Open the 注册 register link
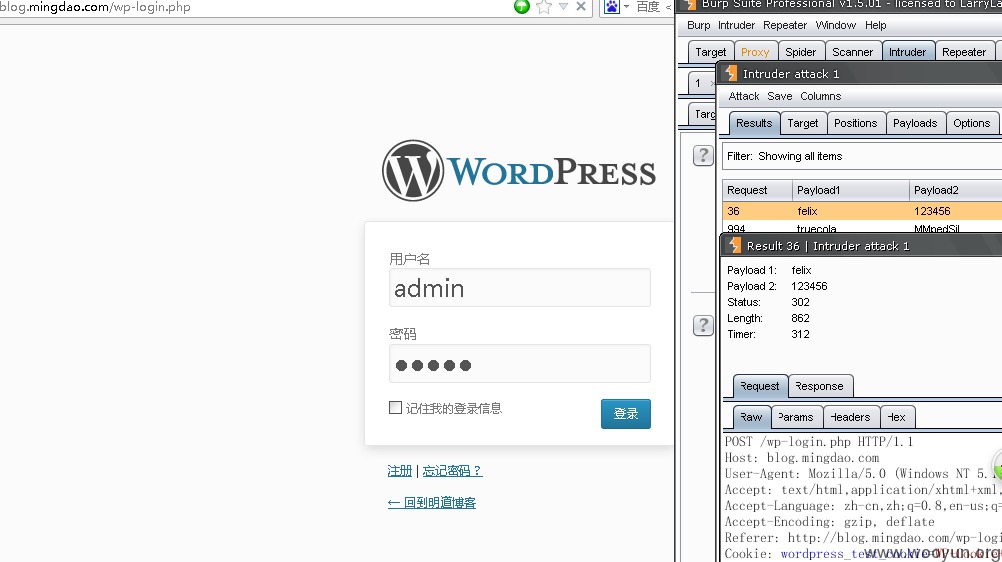This screenshot has height=562, width=1002. point(400,471)
